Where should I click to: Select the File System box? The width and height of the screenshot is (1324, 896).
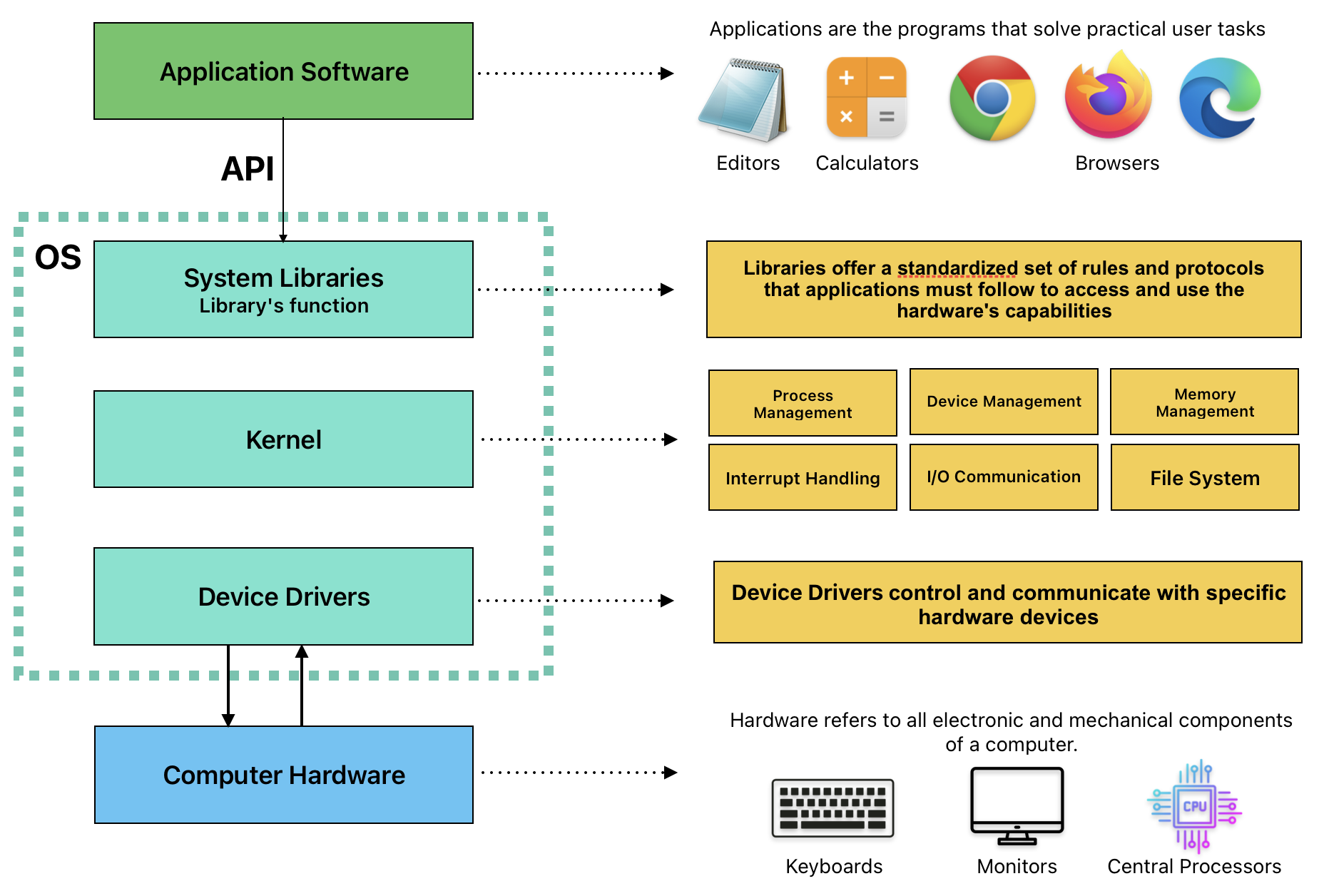pos(1205,477)
